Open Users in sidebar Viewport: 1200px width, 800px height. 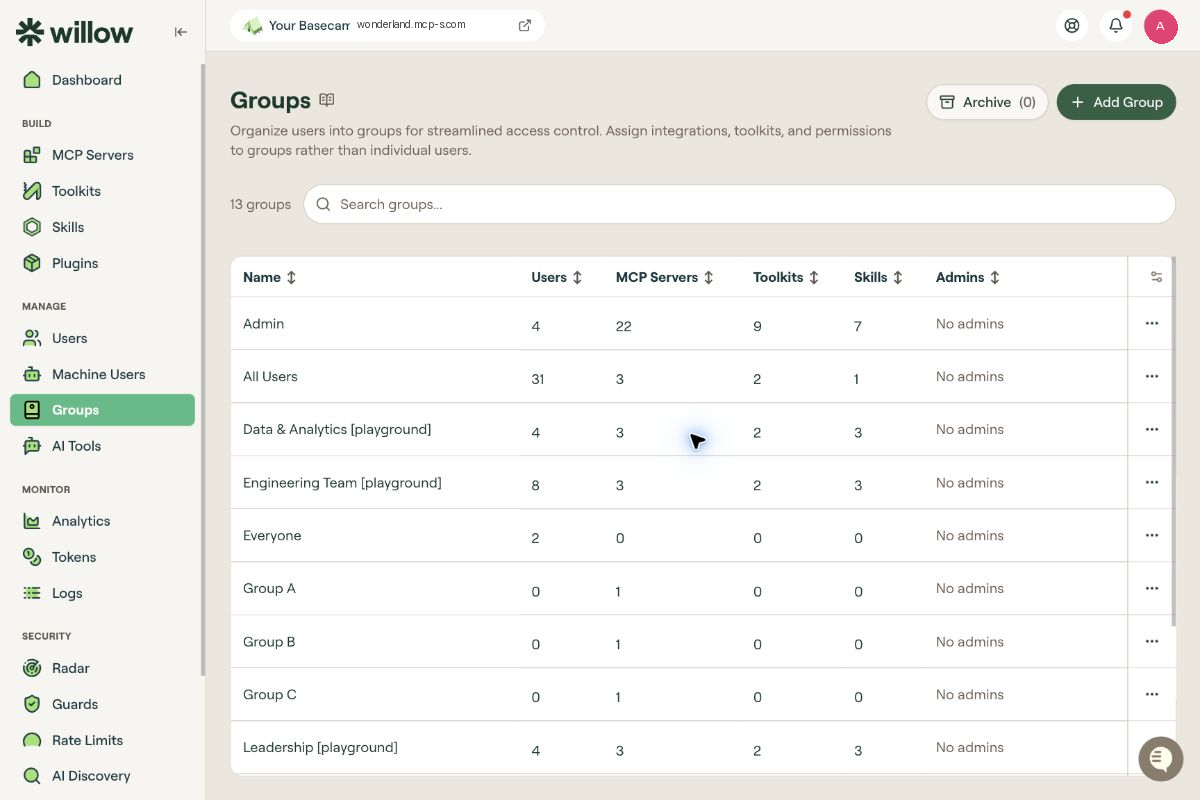[x=102, y=338]
